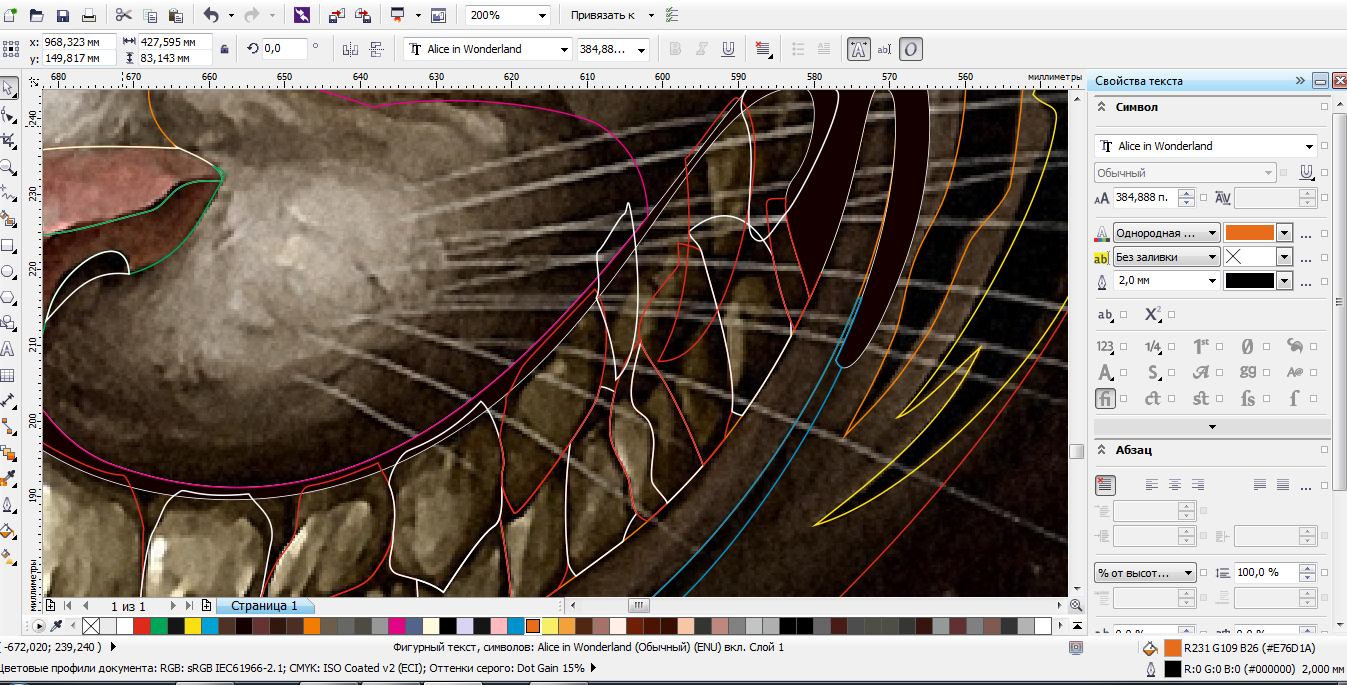Select the Text tool in the toolbox
This screenshot has height=685, width=1347.
(8, 350)
